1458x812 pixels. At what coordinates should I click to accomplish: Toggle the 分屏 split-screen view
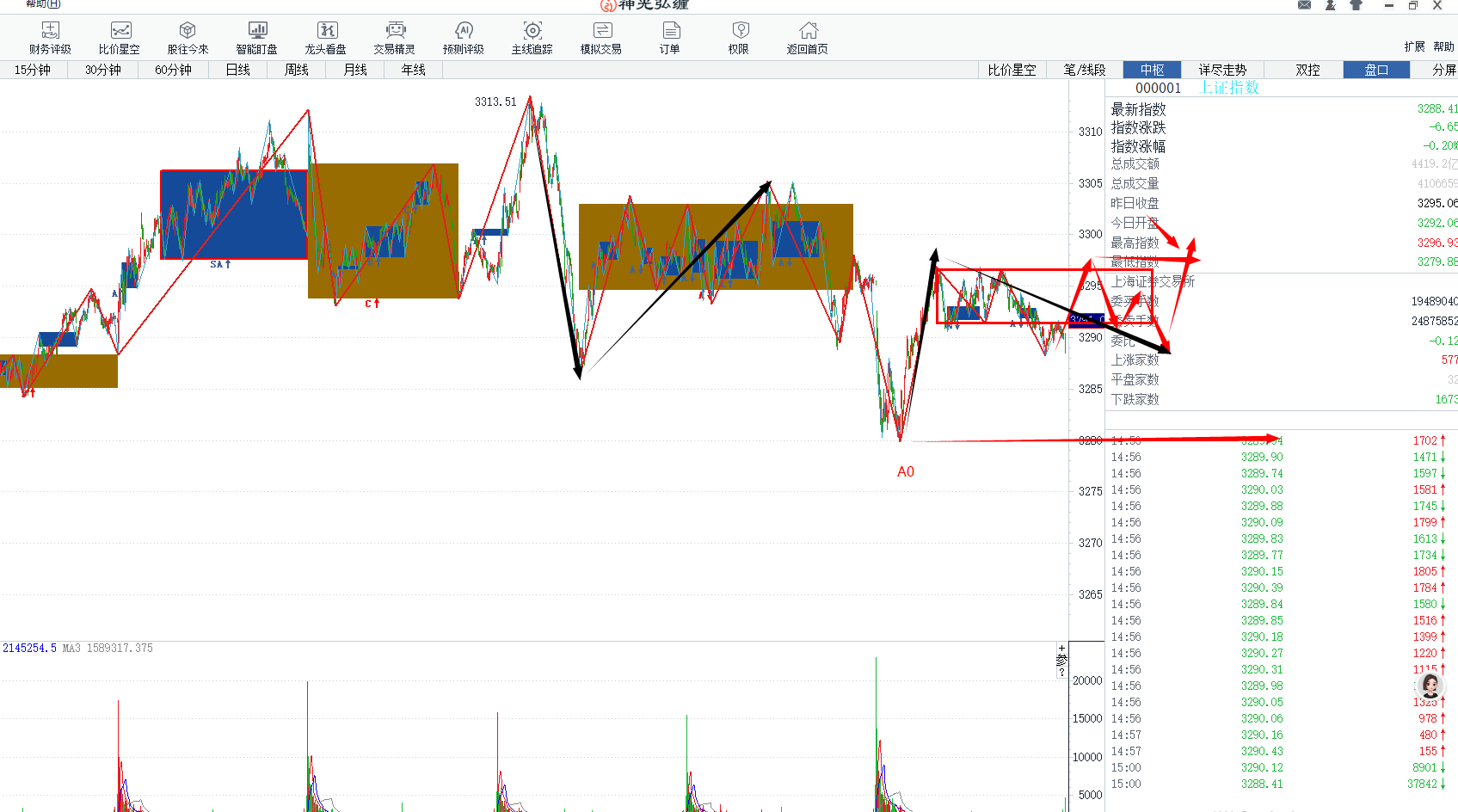coord(1443,70)
